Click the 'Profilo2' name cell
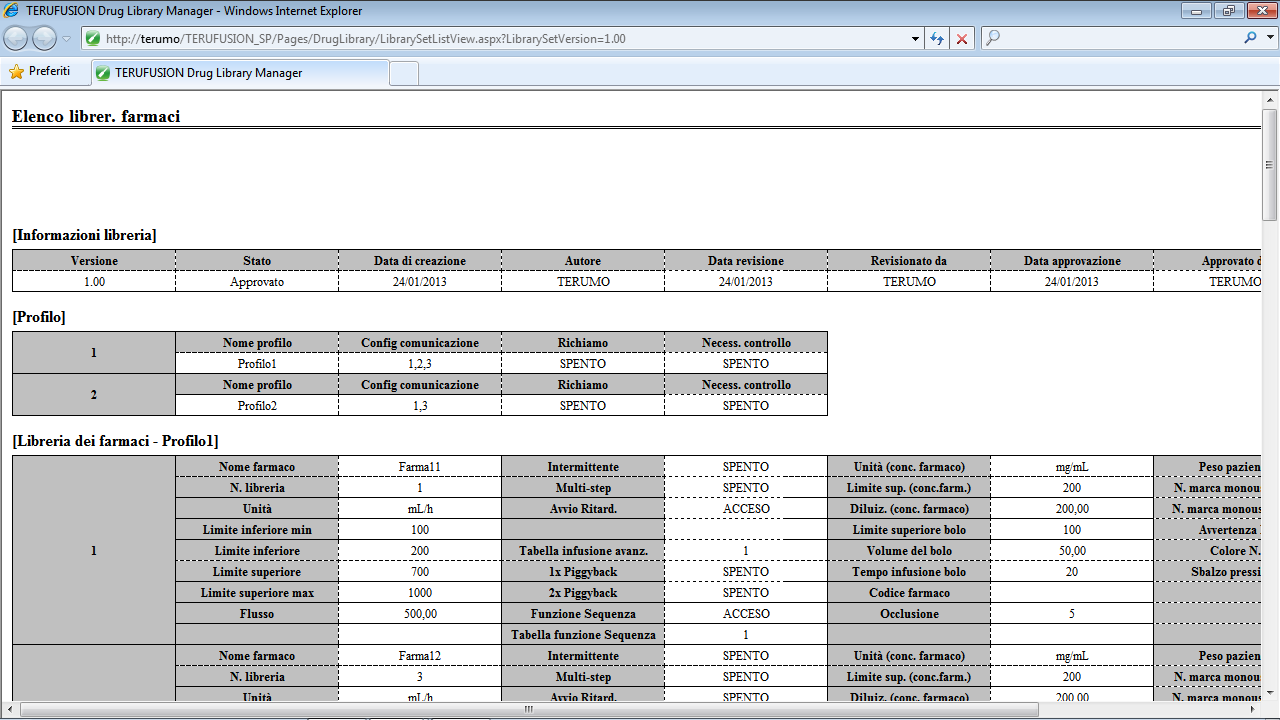Screen dimensions: 1280x720 tap(257, 406)
